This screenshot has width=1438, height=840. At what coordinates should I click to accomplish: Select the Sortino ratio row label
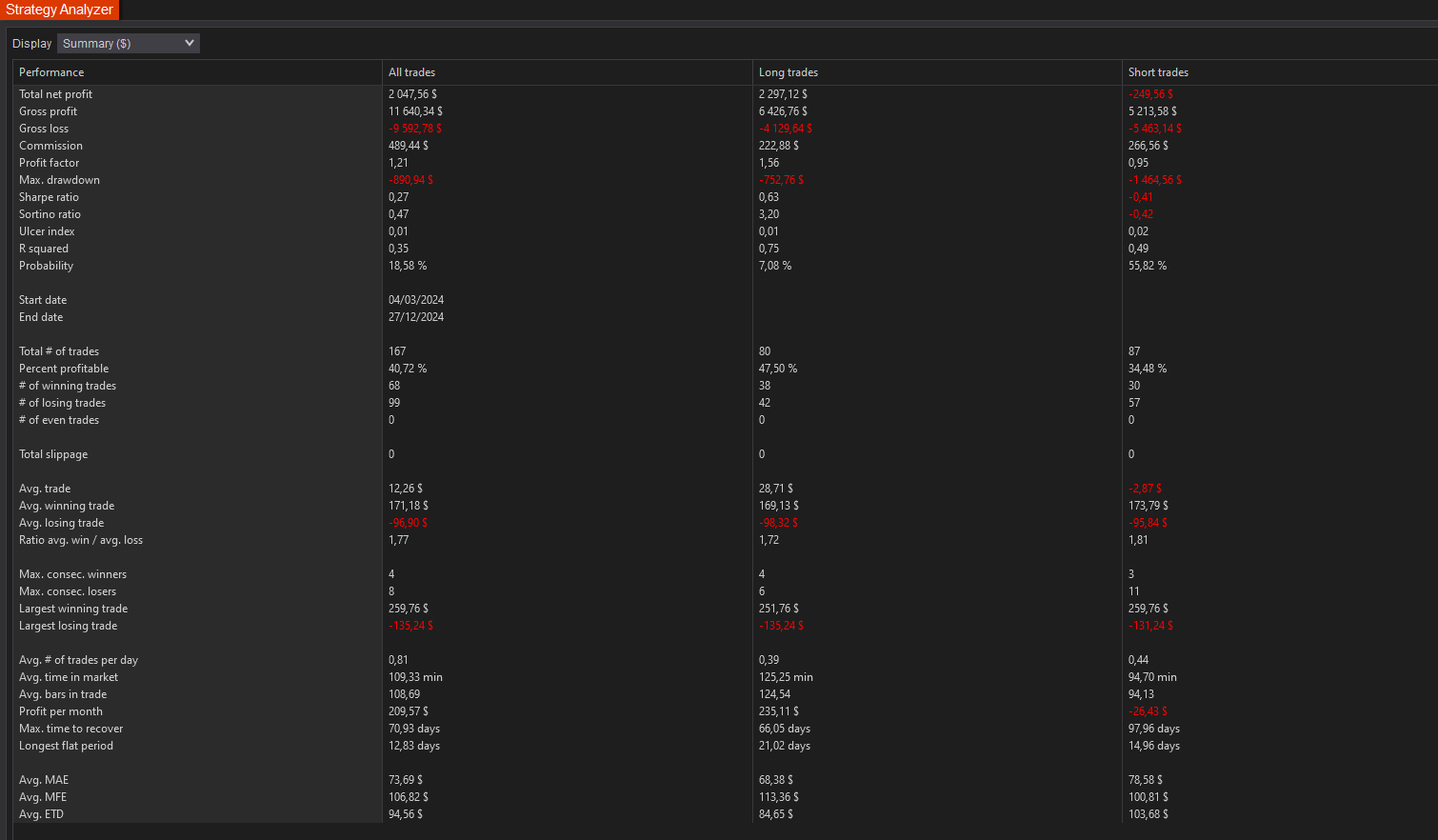(50, 214)
